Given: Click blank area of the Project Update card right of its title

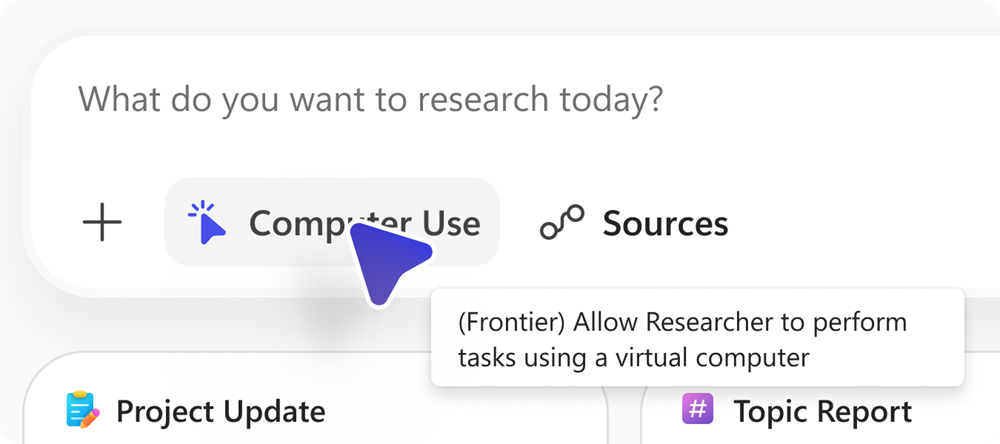Looking at the screenshot, I should [460, 411].
